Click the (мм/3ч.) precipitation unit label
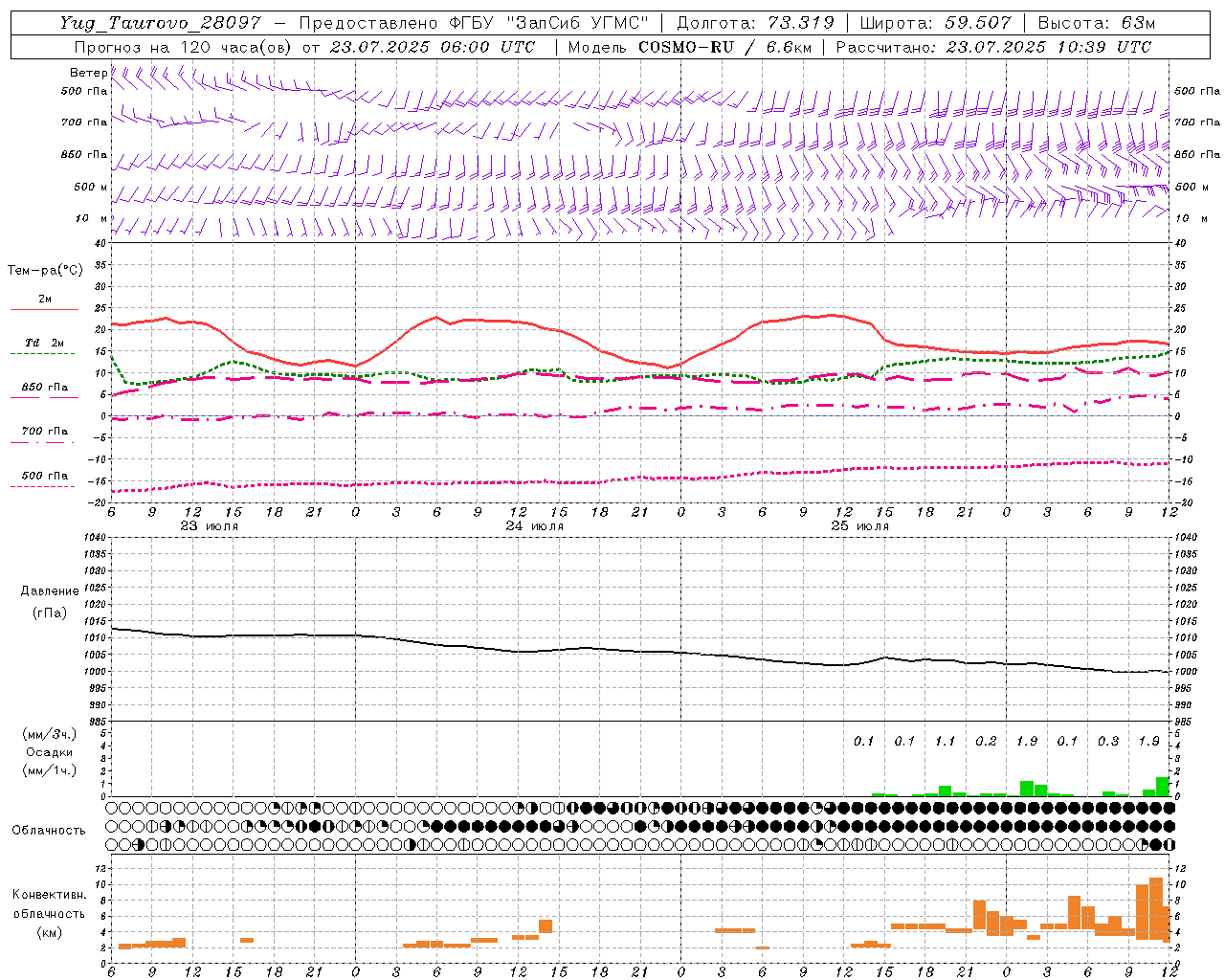This screenshot has width=1225, height=980. click(50, 734)
